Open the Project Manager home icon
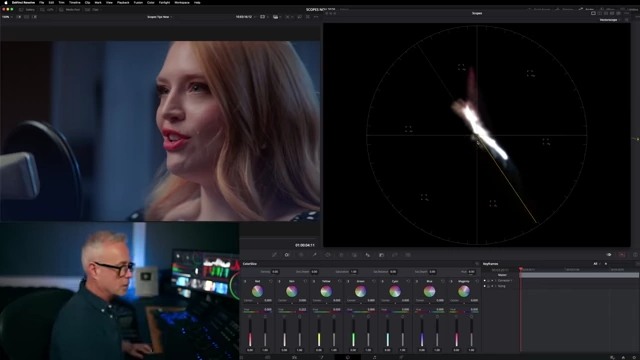This screenshot has width=640, height=360. [x=623, y=357]
